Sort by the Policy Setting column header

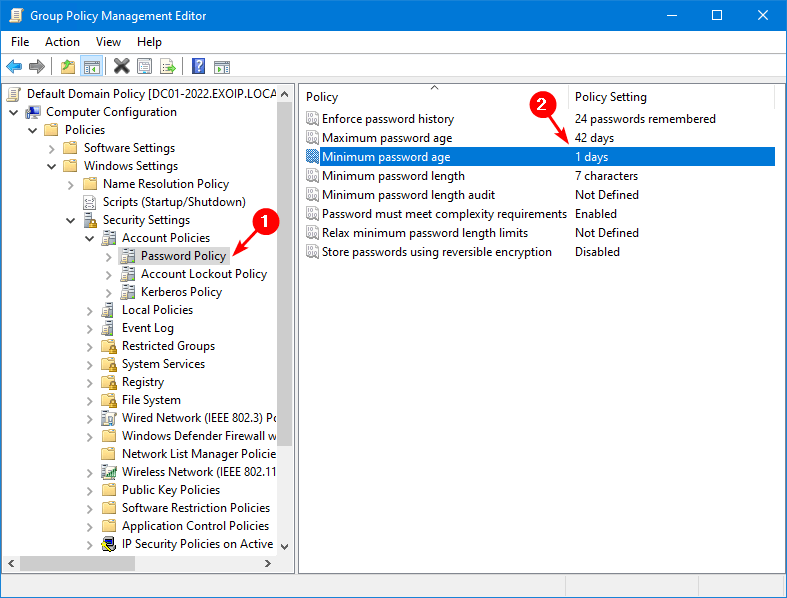610,97
